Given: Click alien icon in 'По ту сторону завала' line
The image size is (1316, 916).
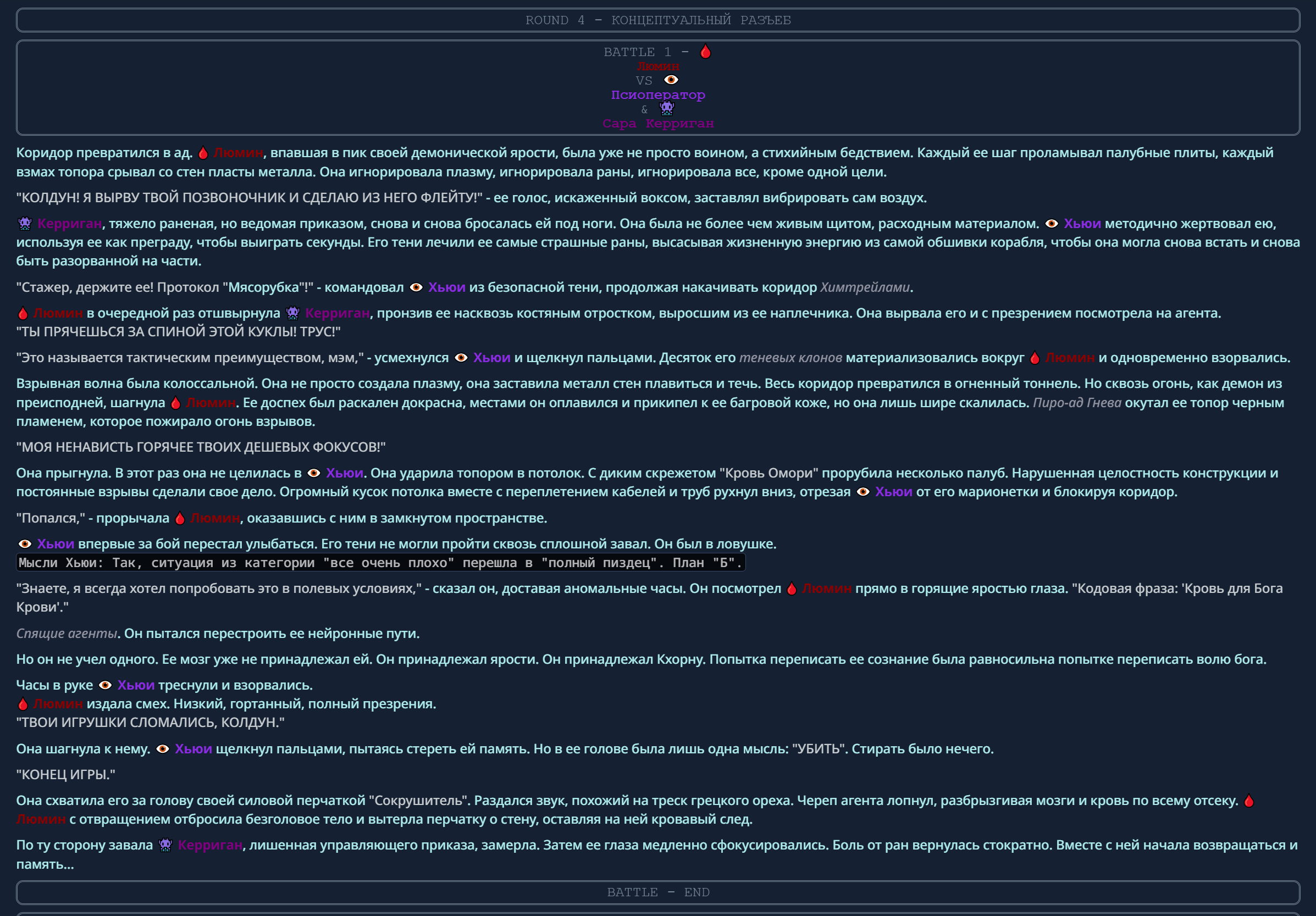Looking at the screenshot, I should click(x=165, y=845).
